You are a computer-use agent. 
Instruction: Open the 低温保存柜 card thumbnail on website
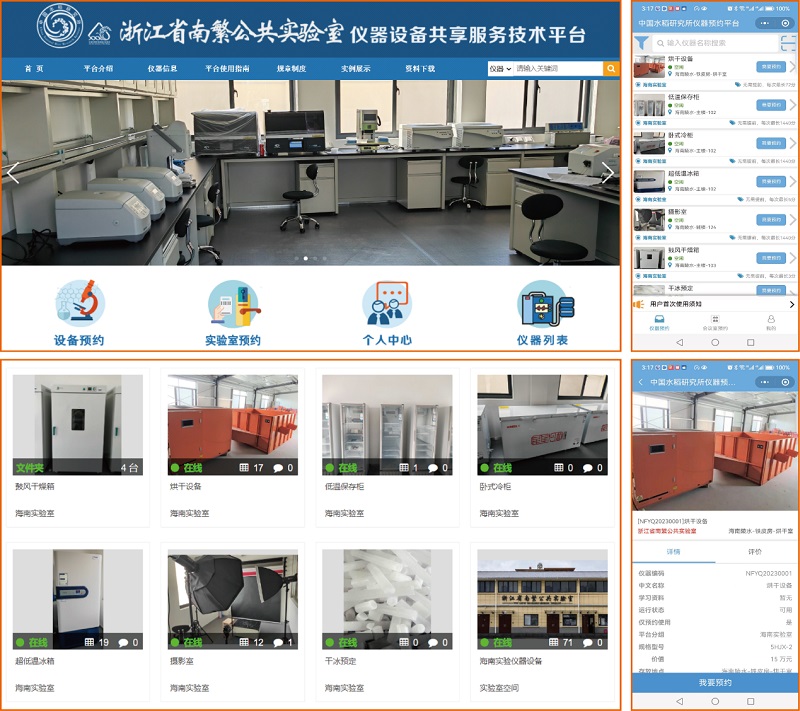(387, 425)
